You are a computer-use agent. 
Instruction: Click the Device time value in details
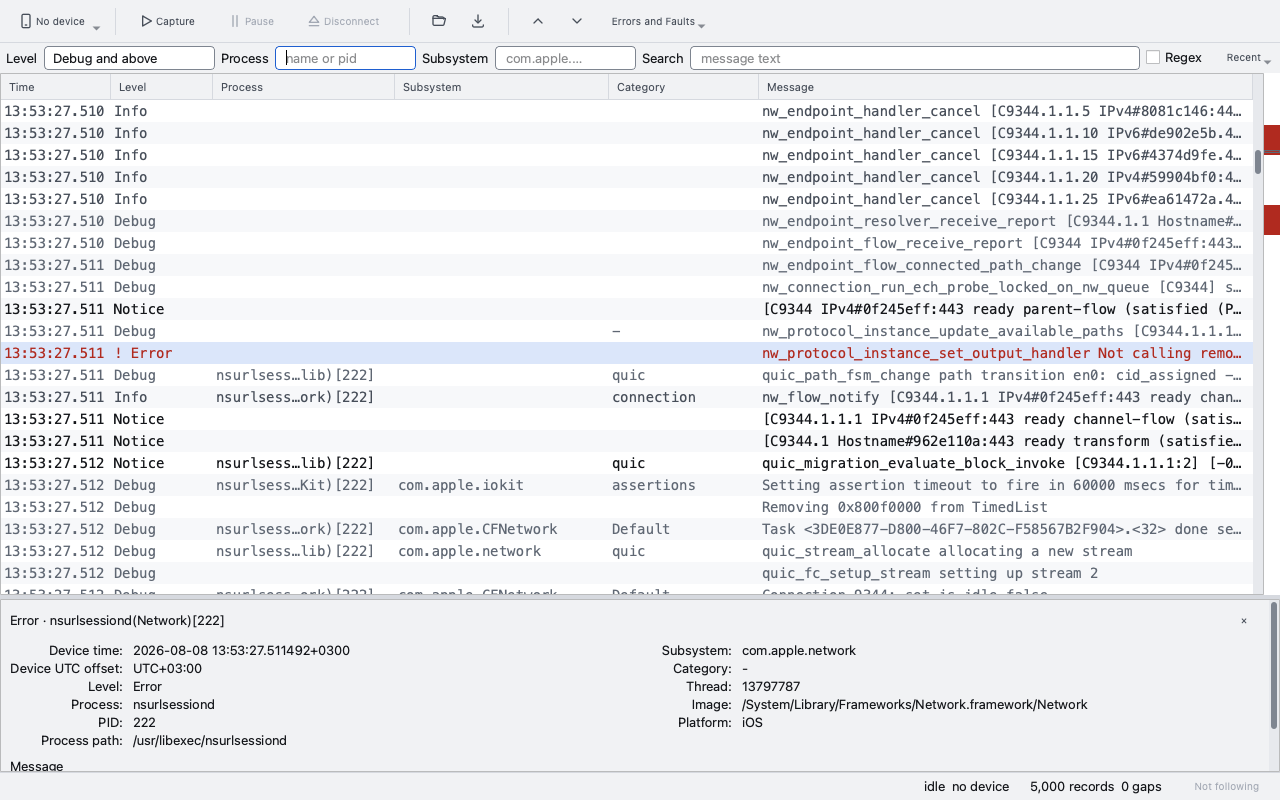(241, 651)
